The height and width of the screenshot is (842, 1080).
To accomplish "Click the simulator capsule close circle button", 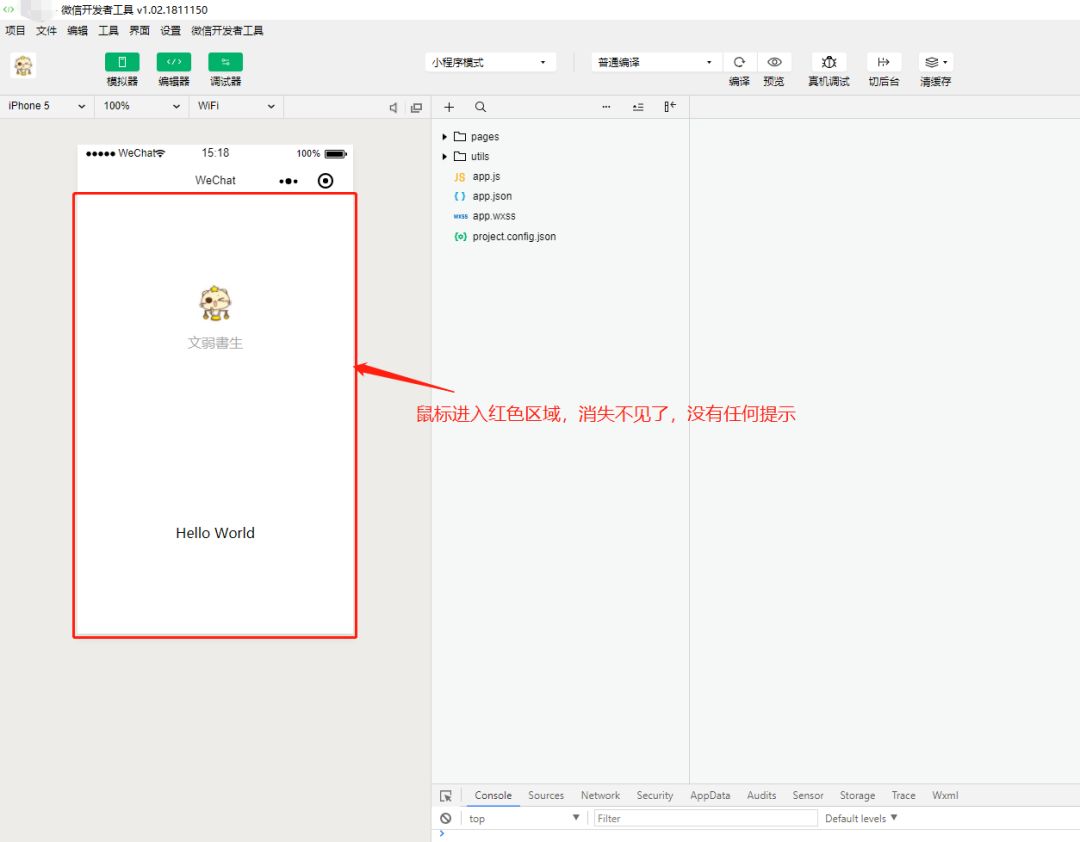I will pyautogui.click(x=325, y=181).
